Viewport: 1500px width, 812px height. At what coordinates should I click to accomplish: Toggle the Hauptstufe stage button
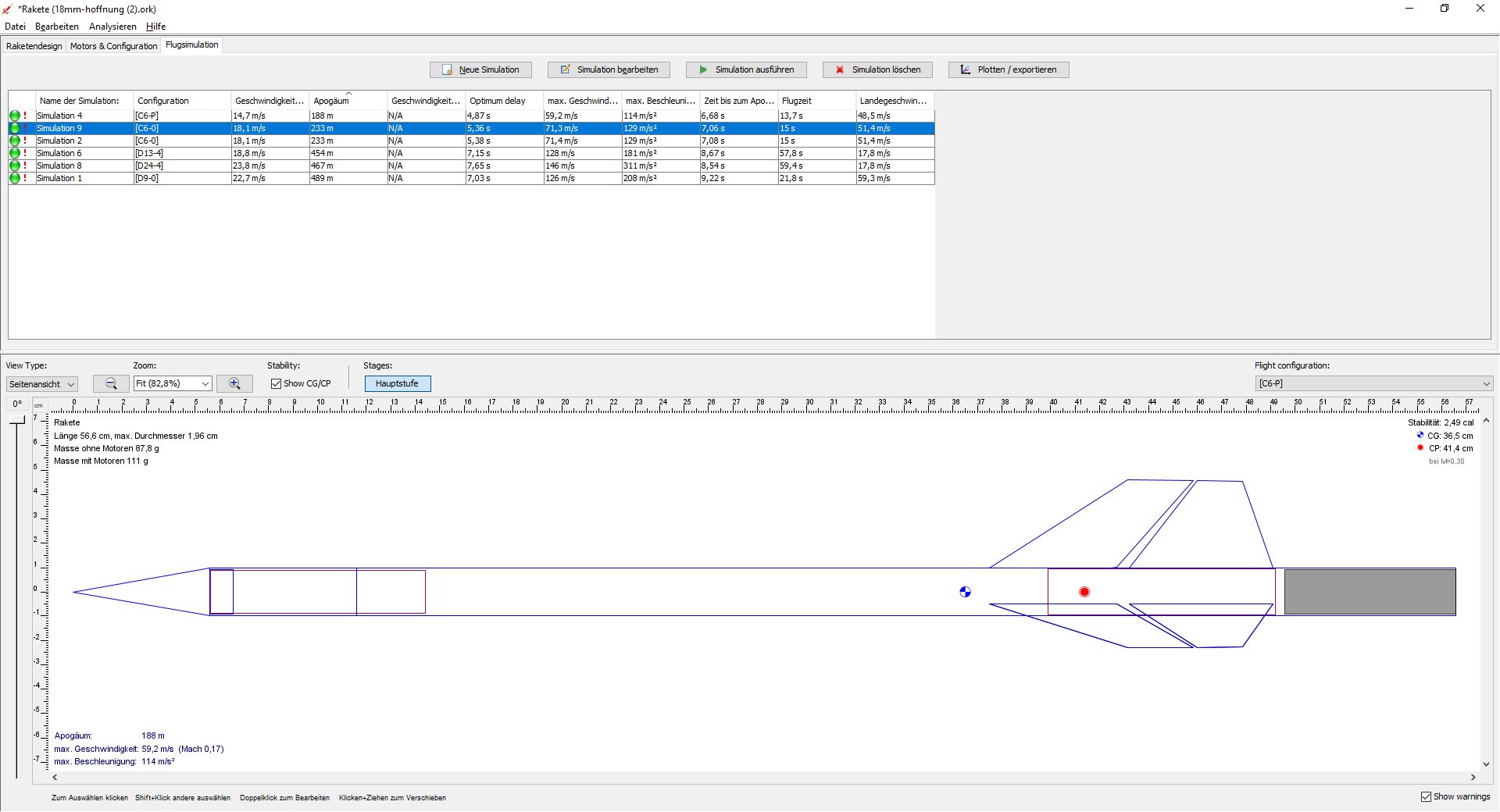point(397,383)
